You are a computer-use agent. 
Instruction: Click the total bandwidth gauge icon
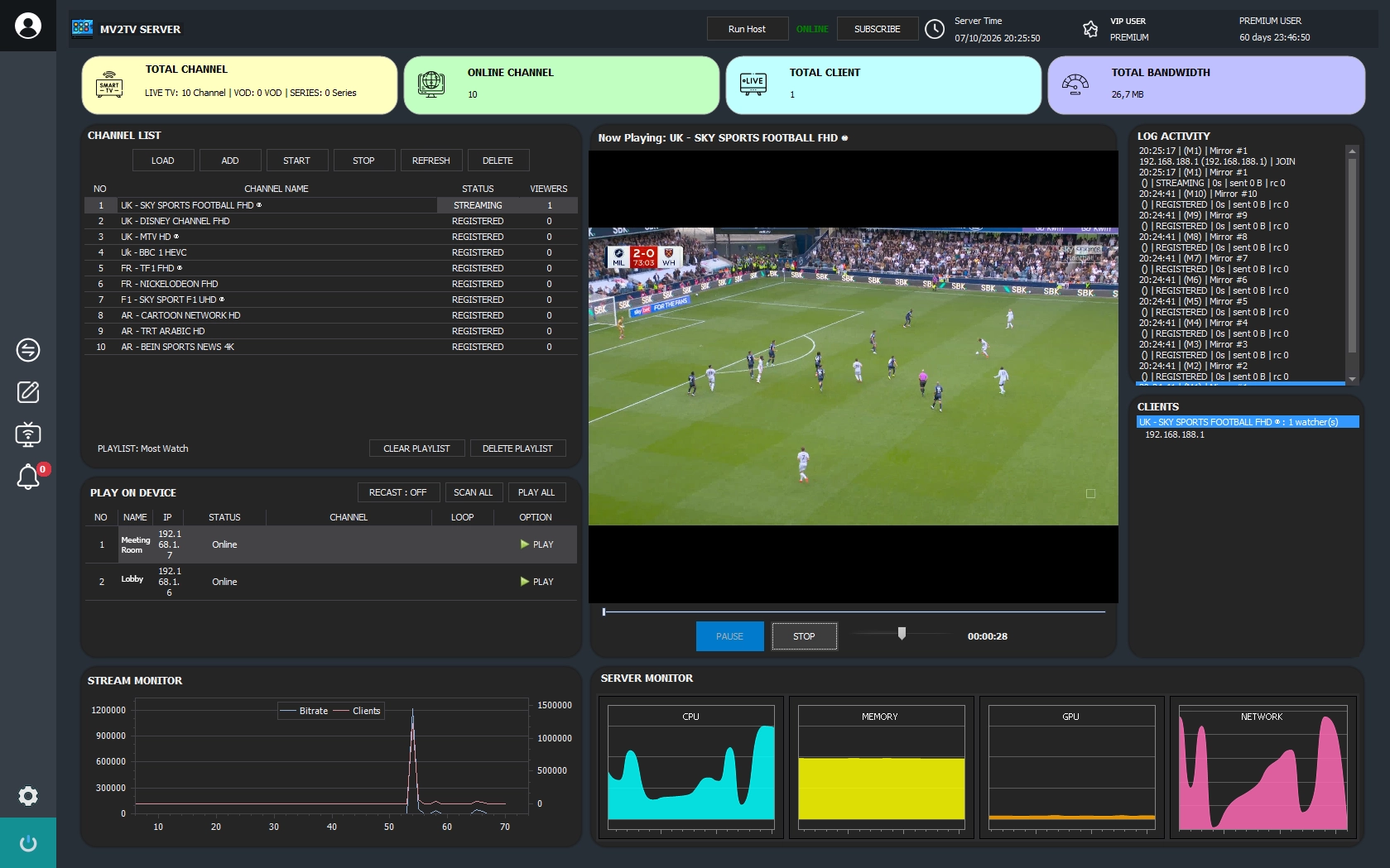pyautogui.click(x=1075, y=84)
